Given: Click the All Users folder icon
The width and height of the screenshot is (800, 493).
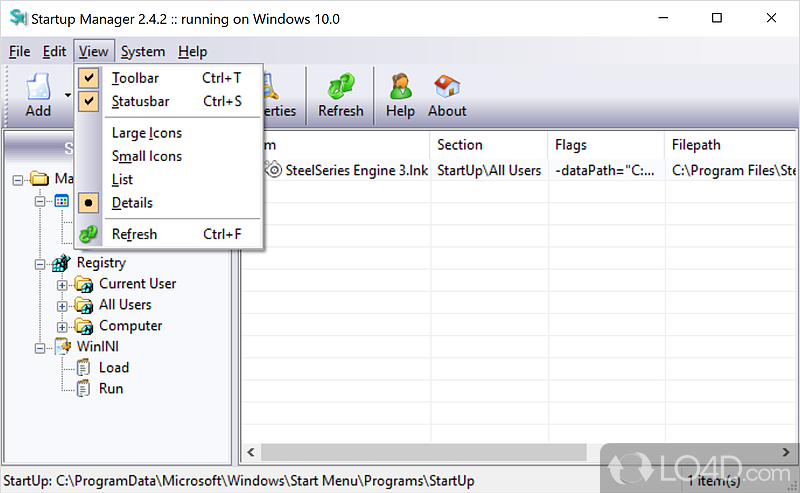Looking at the screenshot, I should pos(84,305).
